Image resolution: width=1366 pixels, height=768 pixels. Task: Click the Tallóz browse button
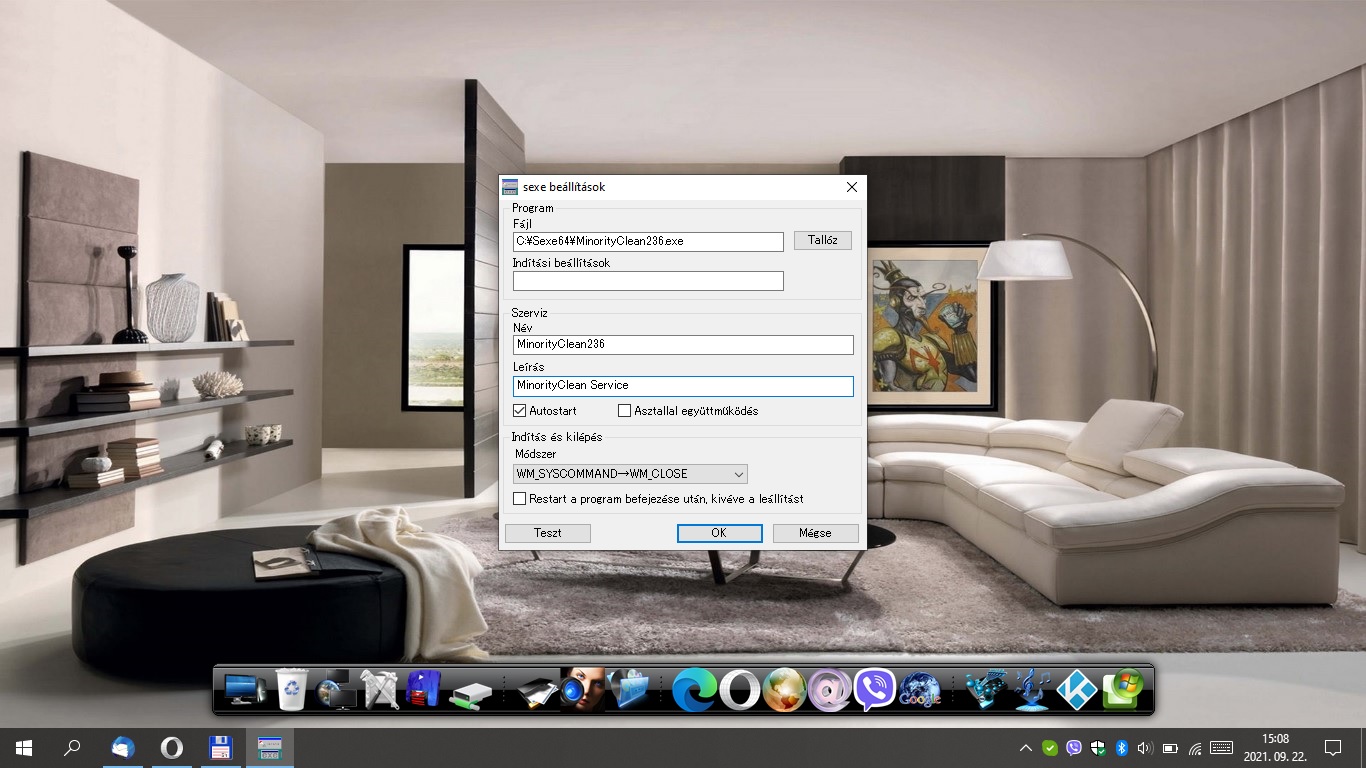pyautogui.click(x=822, y=241)
